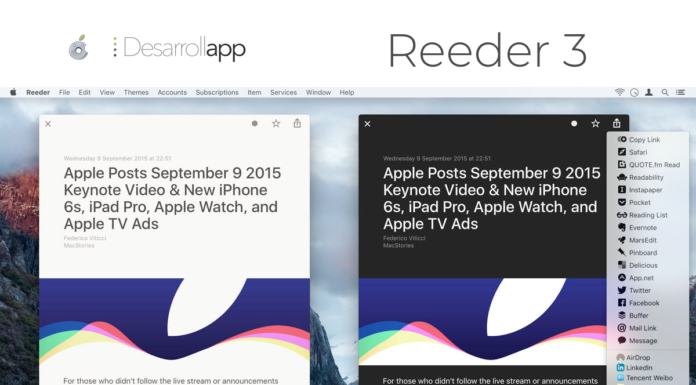Star the article in light window
Viewport: 696px width, 385px height.
276,123
